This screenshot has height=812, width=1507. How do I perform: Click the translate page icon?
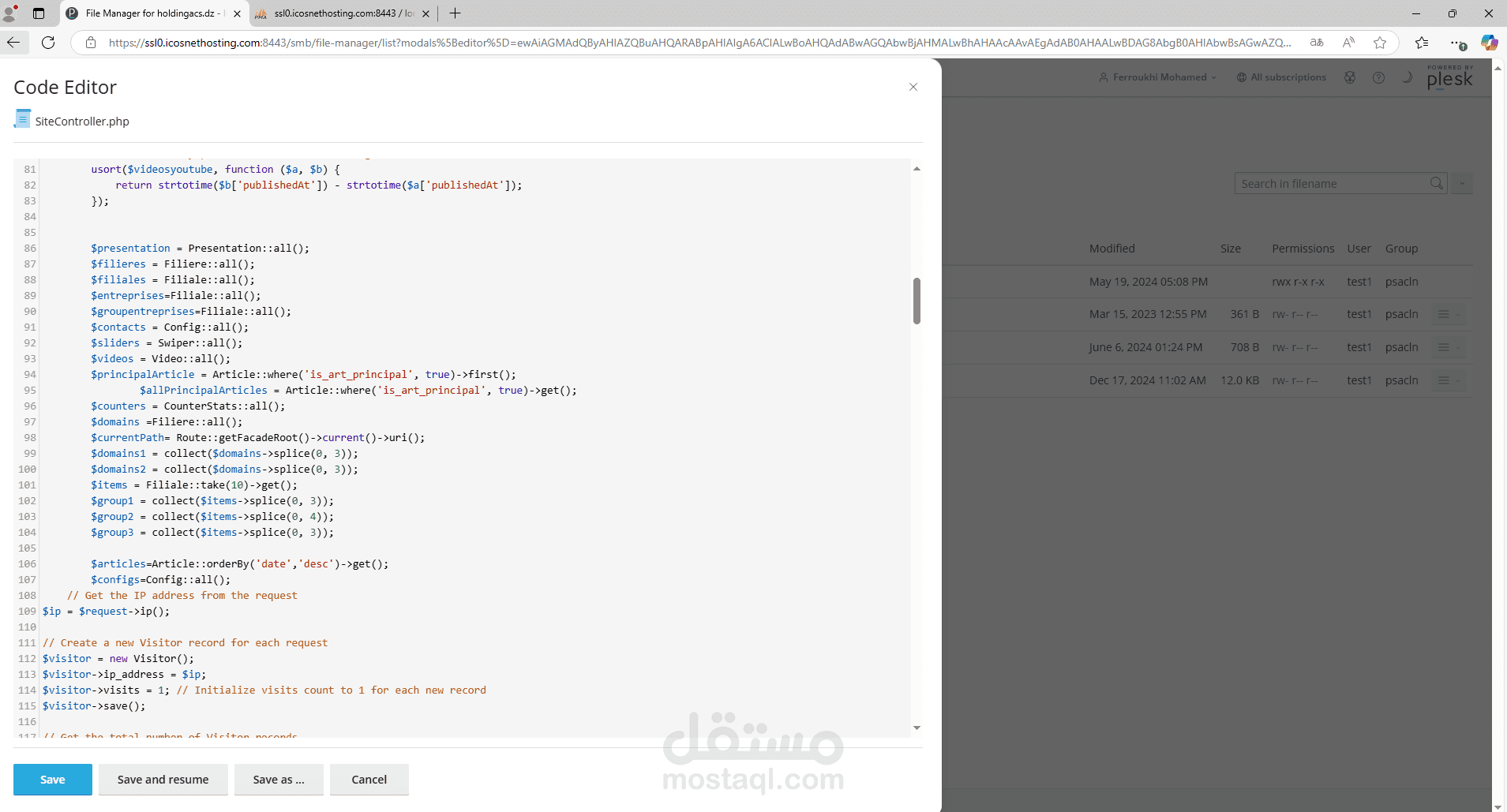pyautogui.click(x=1317, y=43)
